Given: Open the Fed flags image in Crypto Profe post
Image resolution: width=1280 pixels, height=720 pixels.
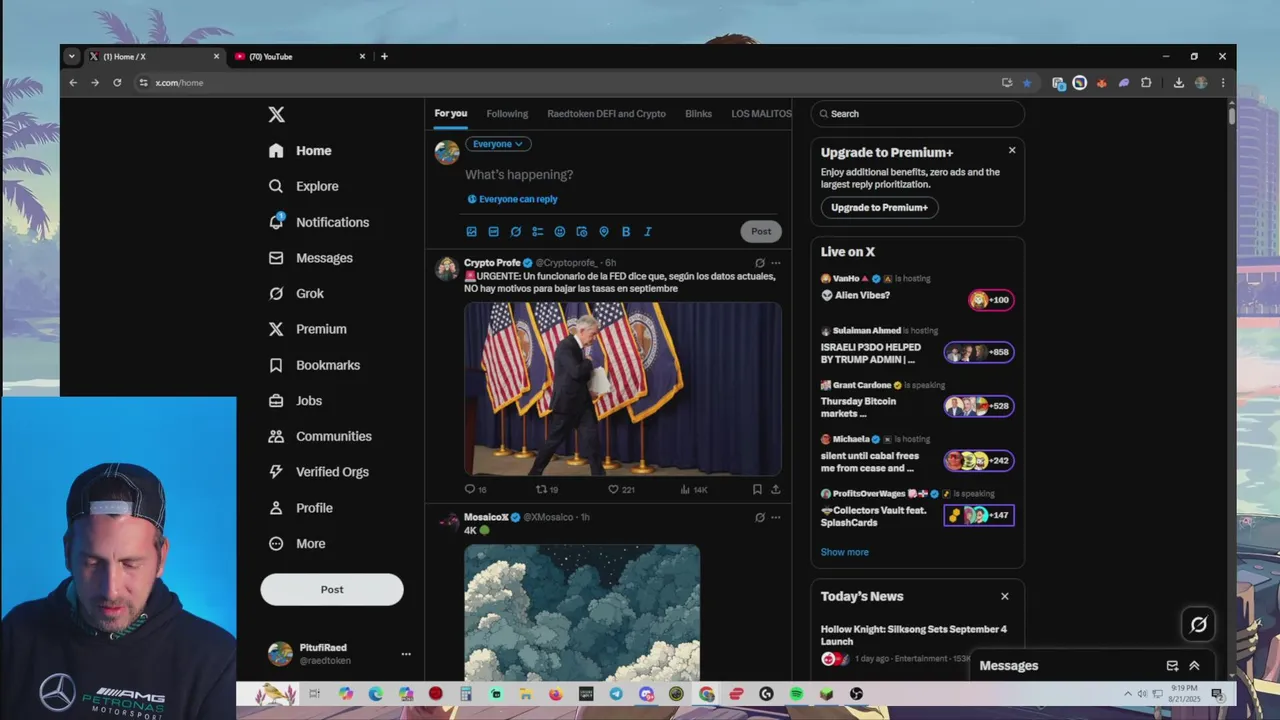Looking at the screenshot, I should [623, 389].
